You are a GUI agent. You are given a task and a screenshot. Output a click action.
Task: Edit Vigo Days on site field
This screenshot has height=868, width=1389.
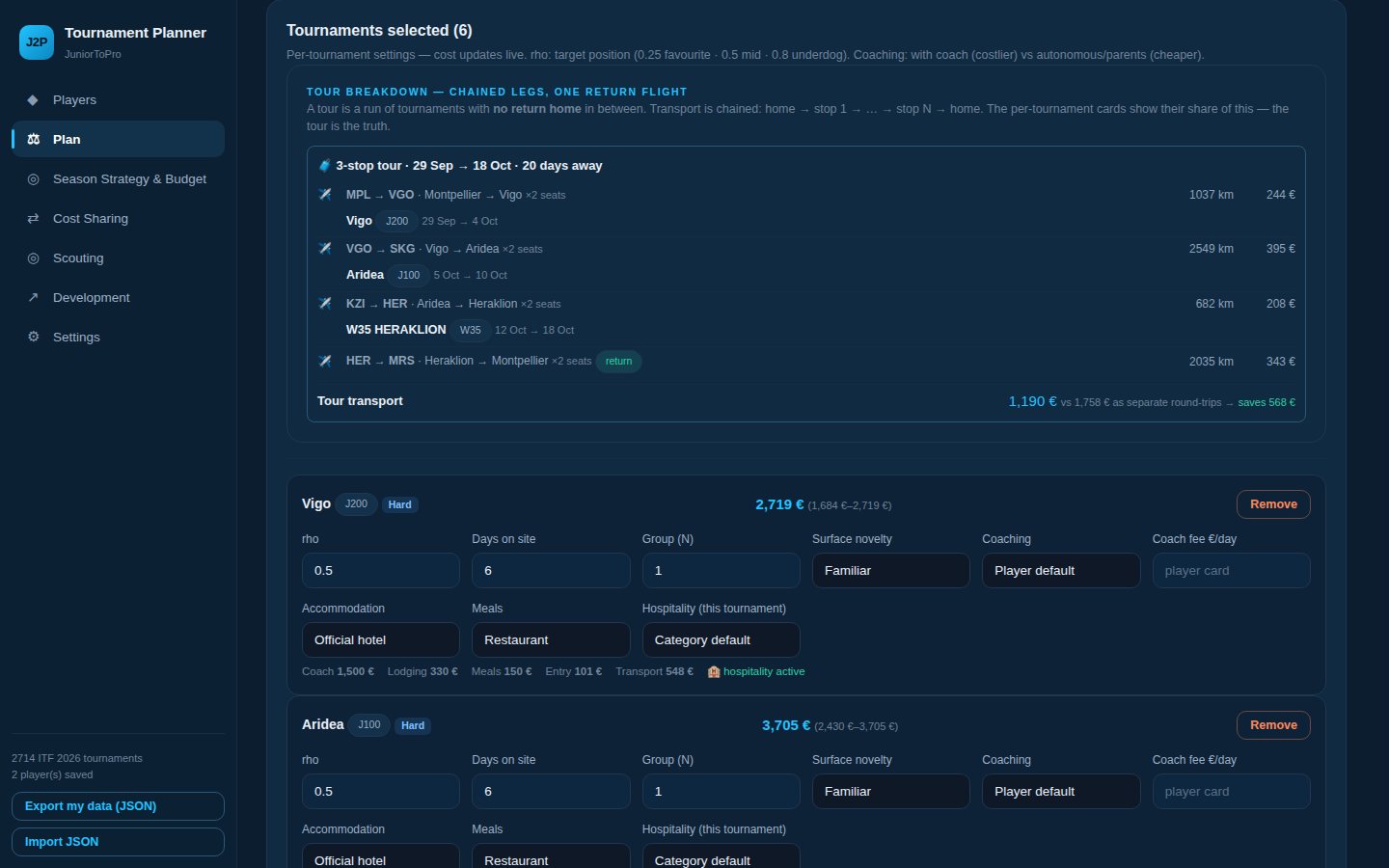point(551,571)
